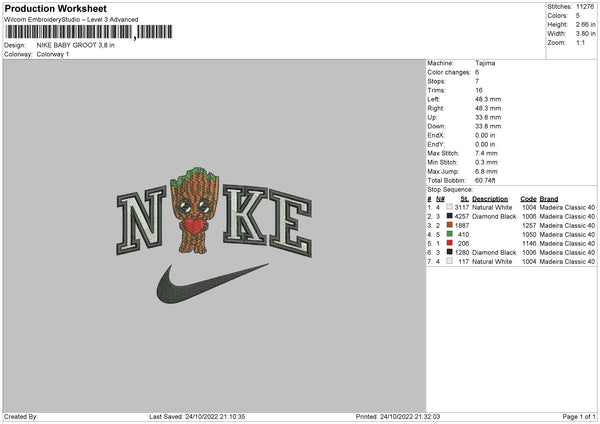
Task: Click the Height value 2.66 in
Action: tap(585, 24)
